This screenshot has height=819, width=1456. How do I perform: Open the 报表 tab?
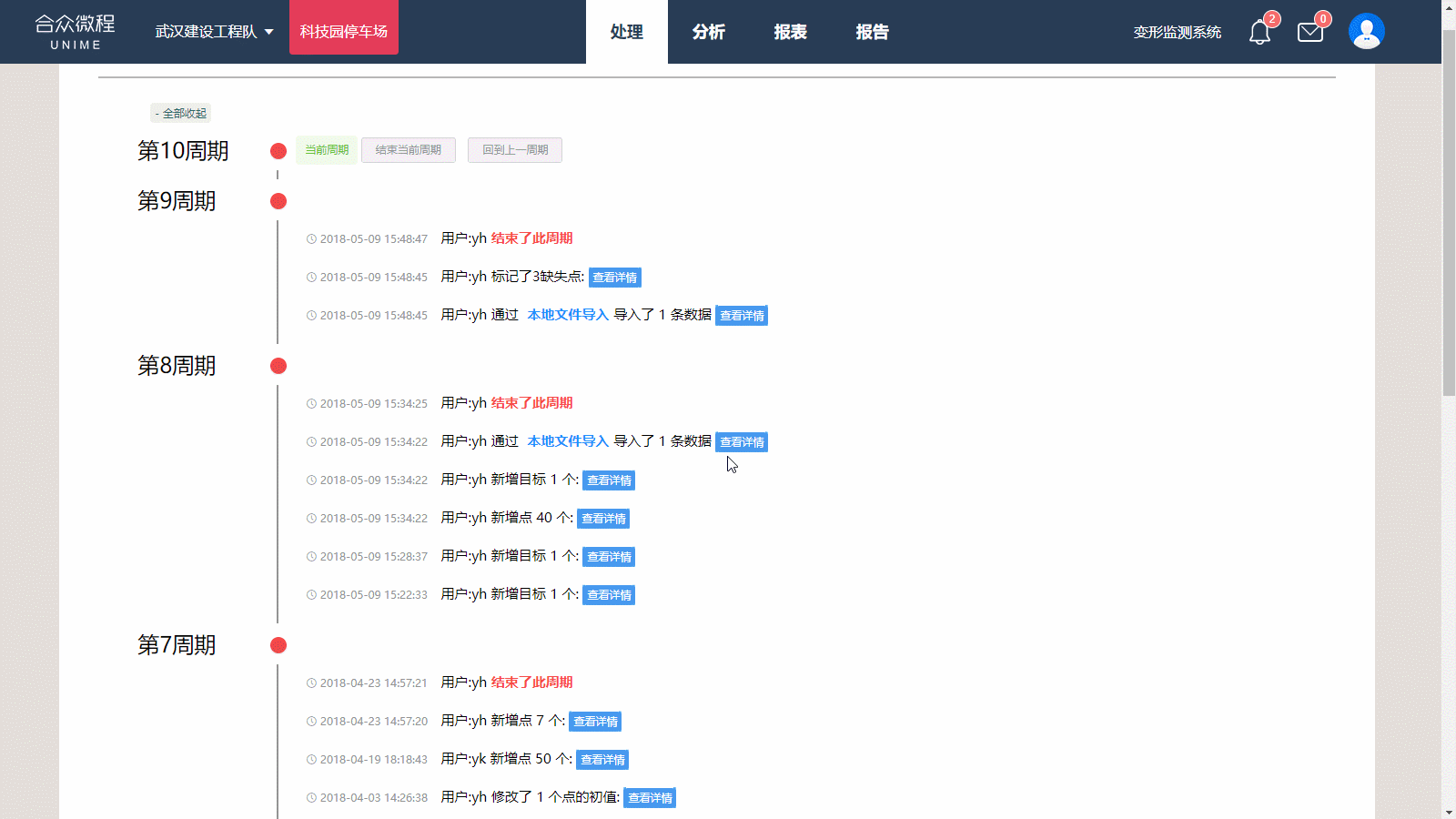[x=790, y=32]
